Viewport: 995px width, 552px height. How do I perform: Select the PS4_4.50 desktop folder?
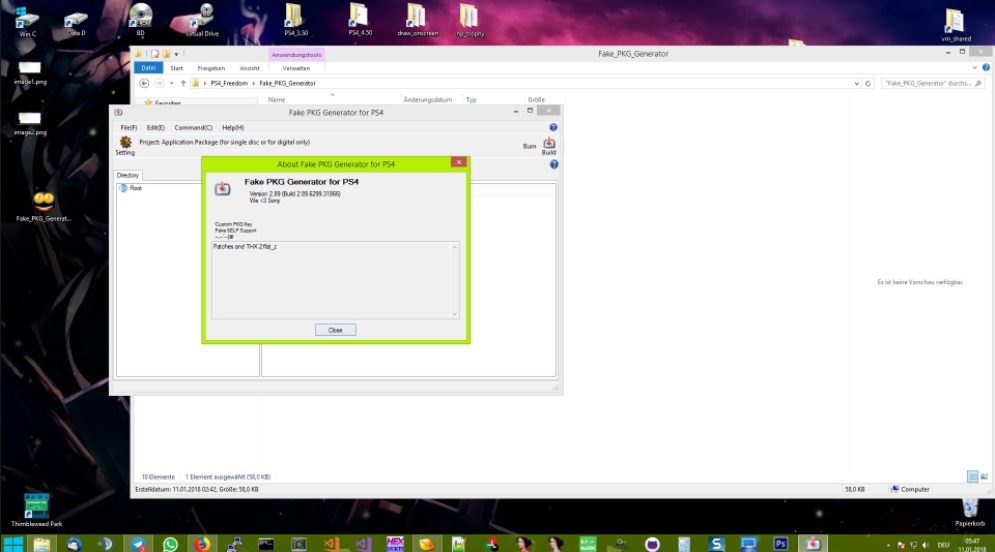tap(360, 20)
